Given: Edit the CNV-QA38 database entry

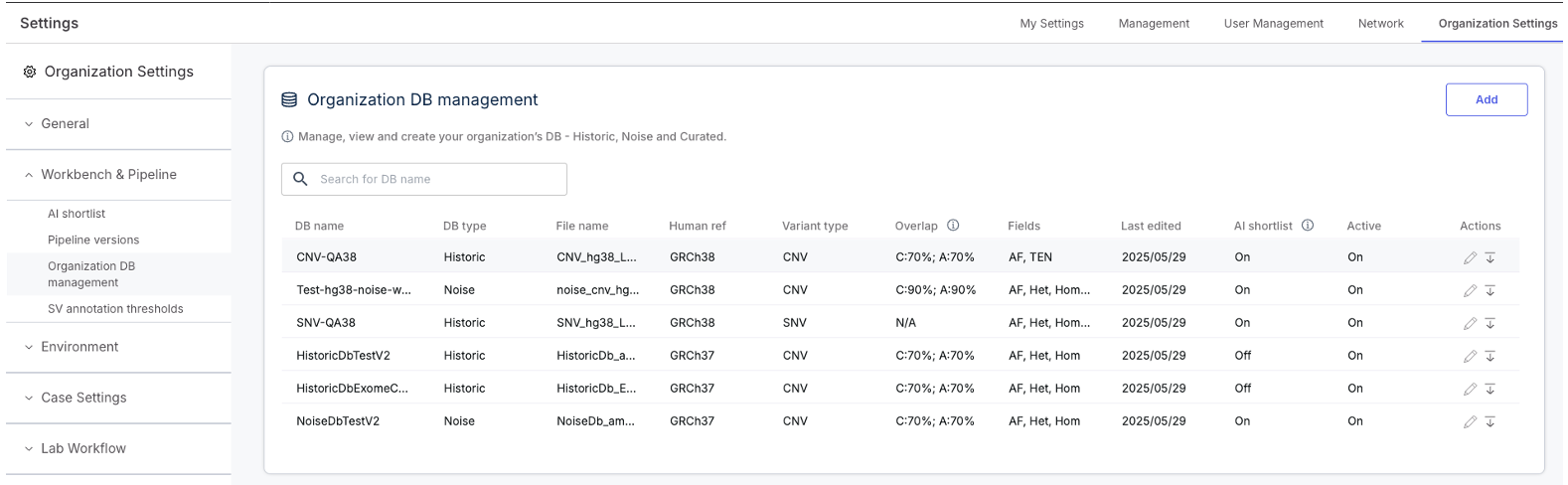Looking at the screenshot, I should (x=1470, y=257).
